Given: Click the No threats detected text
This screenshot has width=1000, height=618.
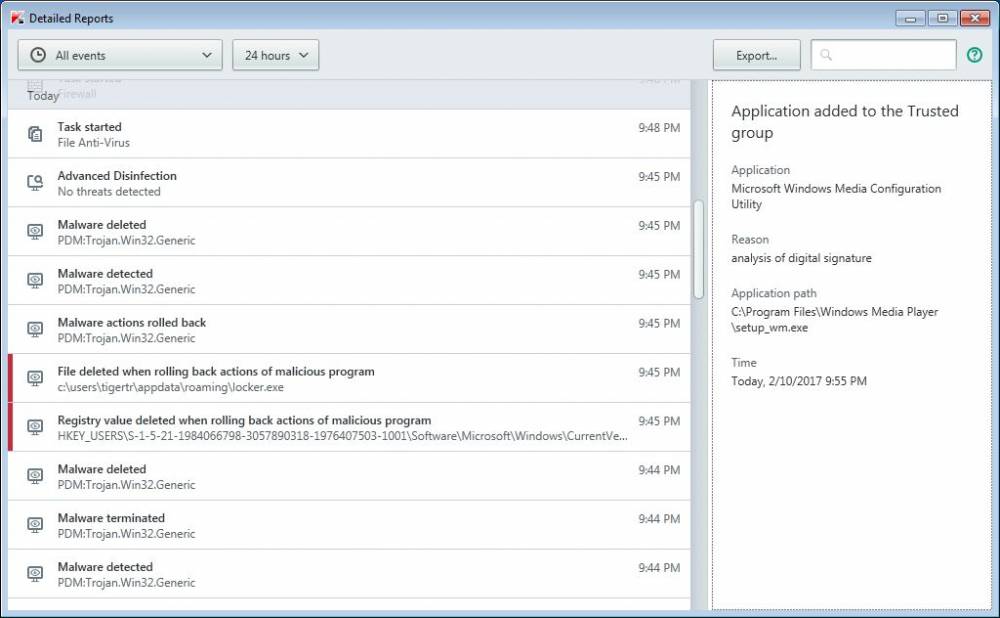Looking at the screenshot, I should (109, 191).
